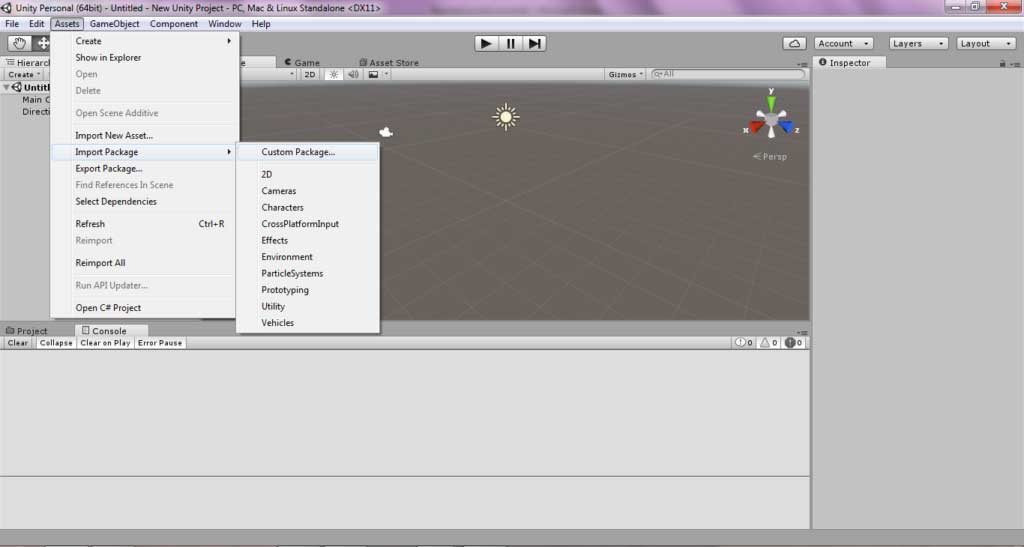Toggle scene audio speaker icon
Screen dimensions: 1024x547
pos(353,74)
